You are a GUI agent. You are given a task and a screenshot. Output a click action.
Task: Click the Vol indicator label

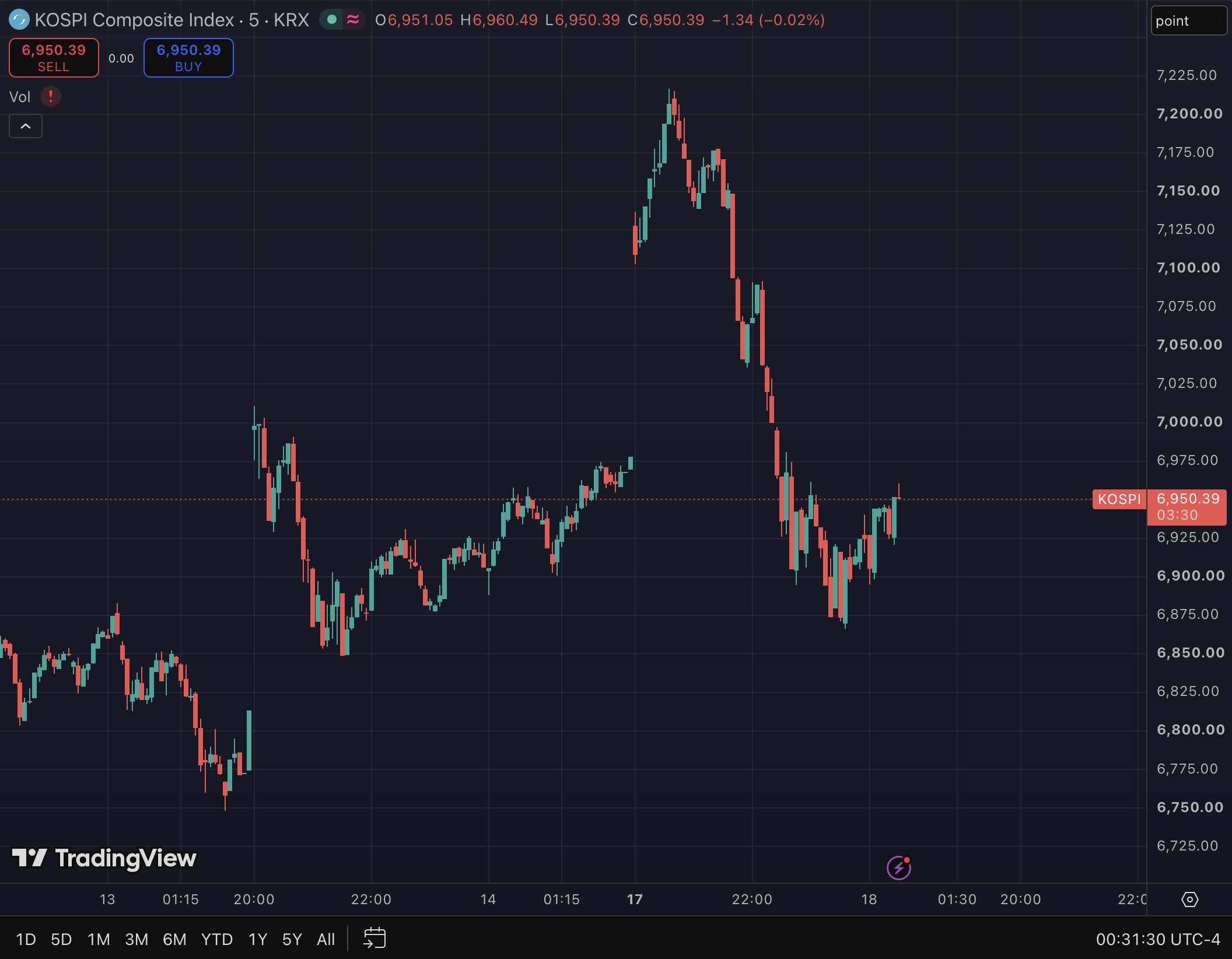click(20, 97)
